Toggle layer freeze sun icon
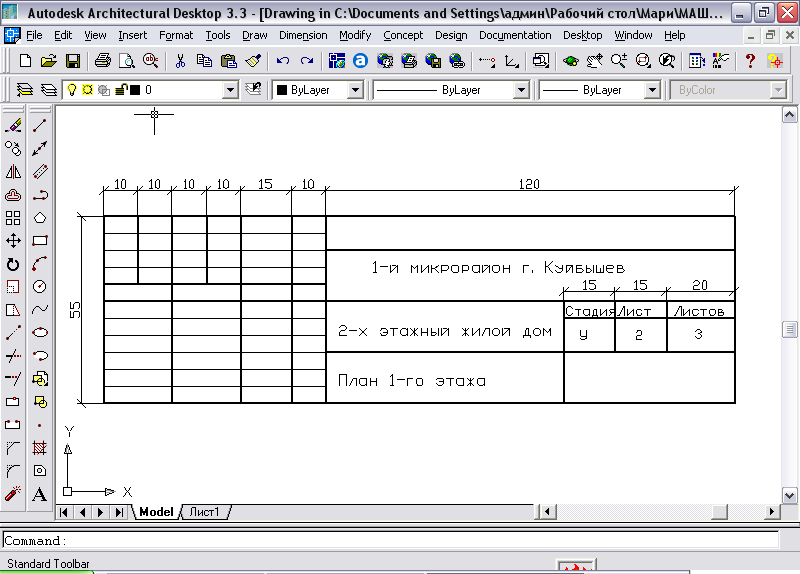 [x=88, y=90]
